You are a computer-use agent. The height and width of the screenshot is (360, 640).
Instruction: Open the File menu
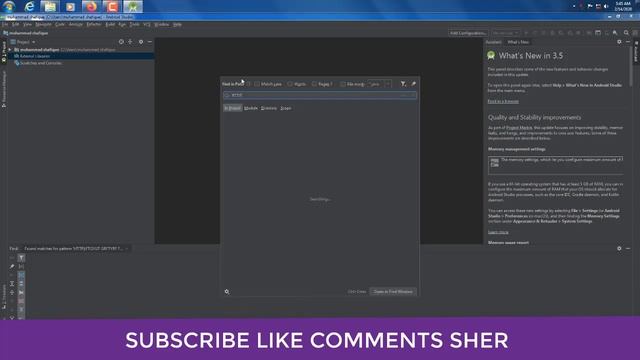pyautogui.click(x=5, y=24)
